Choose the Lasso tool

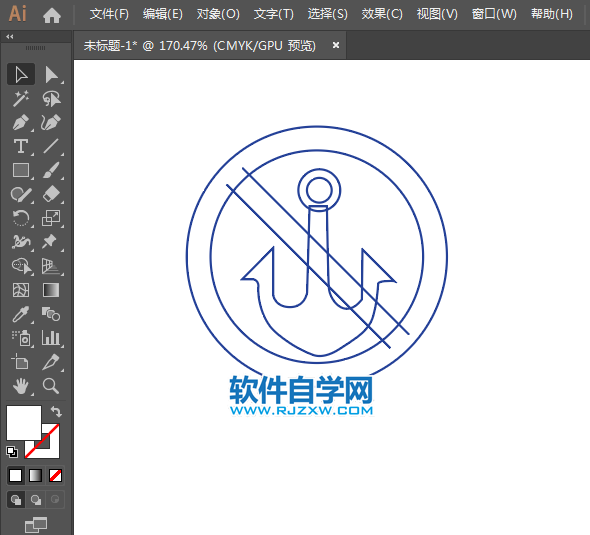(x=51, y=98)
